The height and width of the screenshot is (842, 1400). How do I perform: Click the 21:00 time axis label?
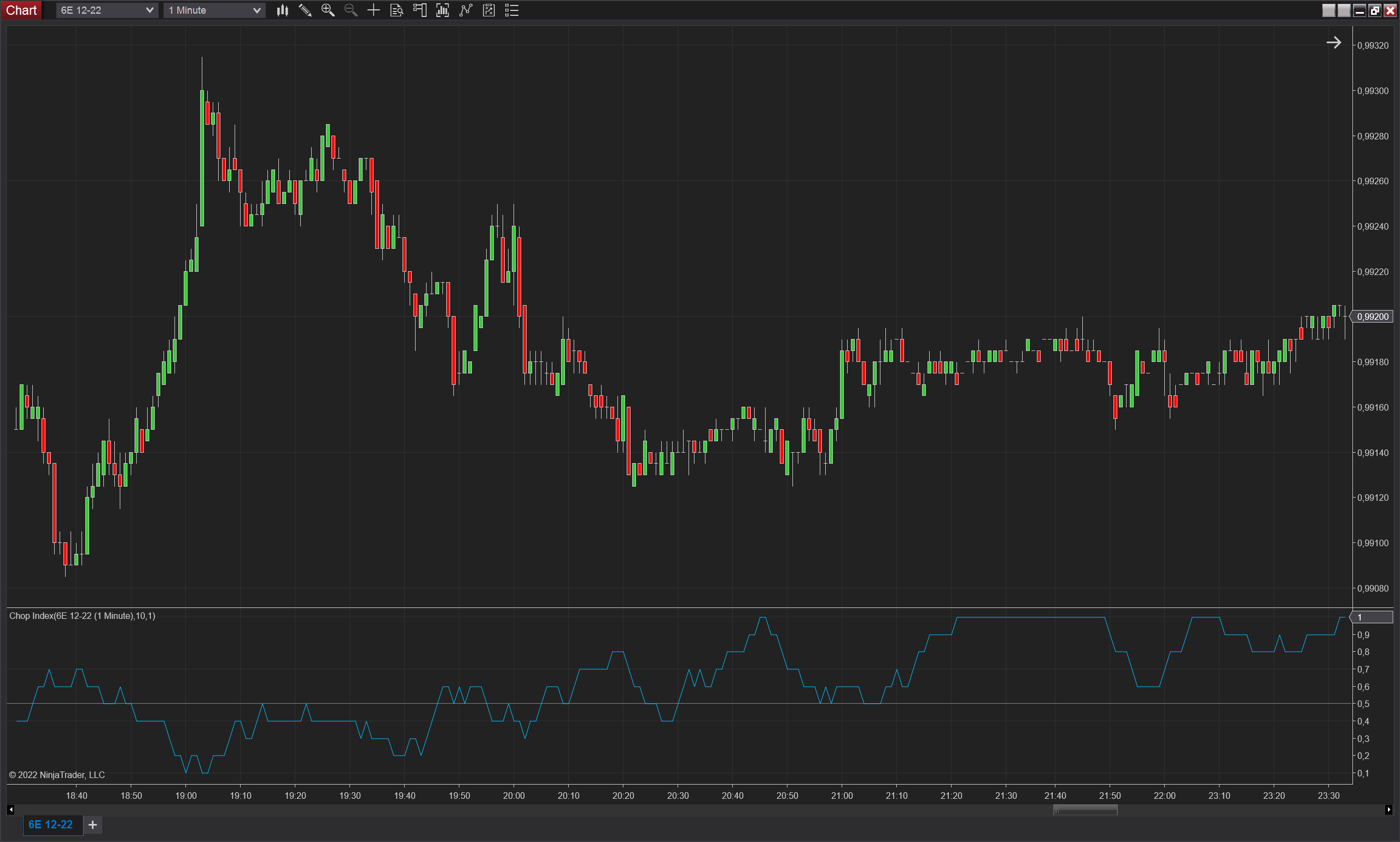click(x=842, y=796)
